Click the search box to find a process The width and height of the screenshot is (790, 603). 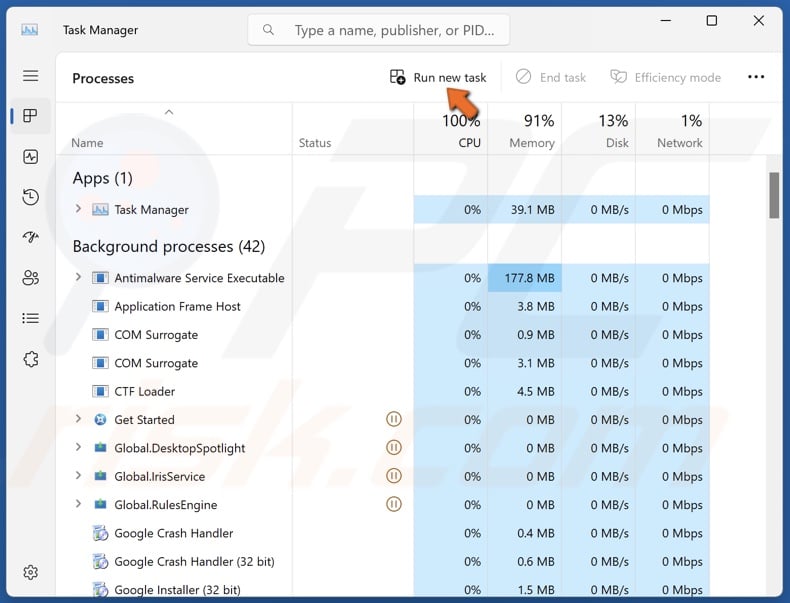pos(378,30)
